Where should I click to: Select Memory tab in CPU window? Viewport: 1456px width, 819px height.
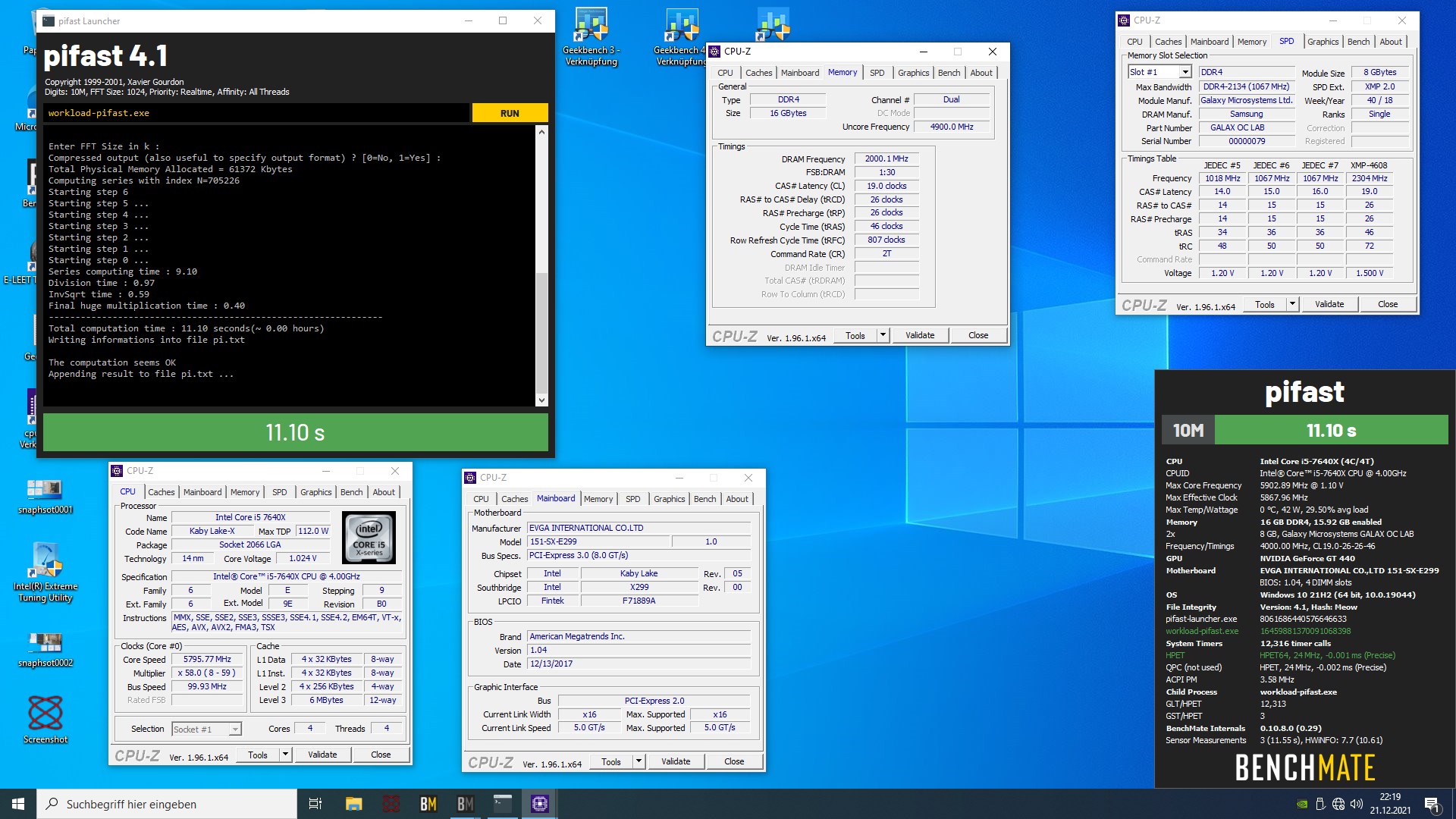coord(245,492)
